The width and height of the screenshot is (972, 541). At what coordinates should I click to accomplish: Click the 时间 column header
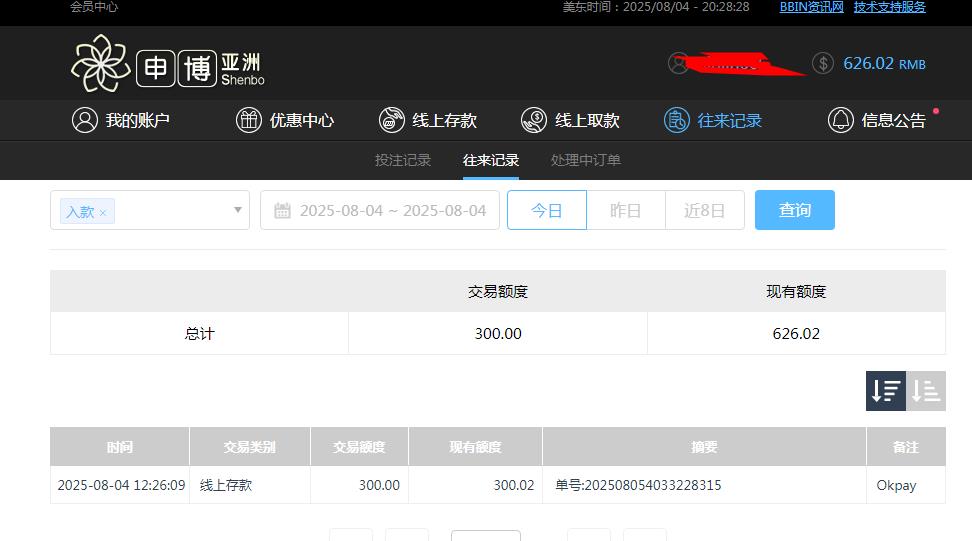[x=120, y=447]
